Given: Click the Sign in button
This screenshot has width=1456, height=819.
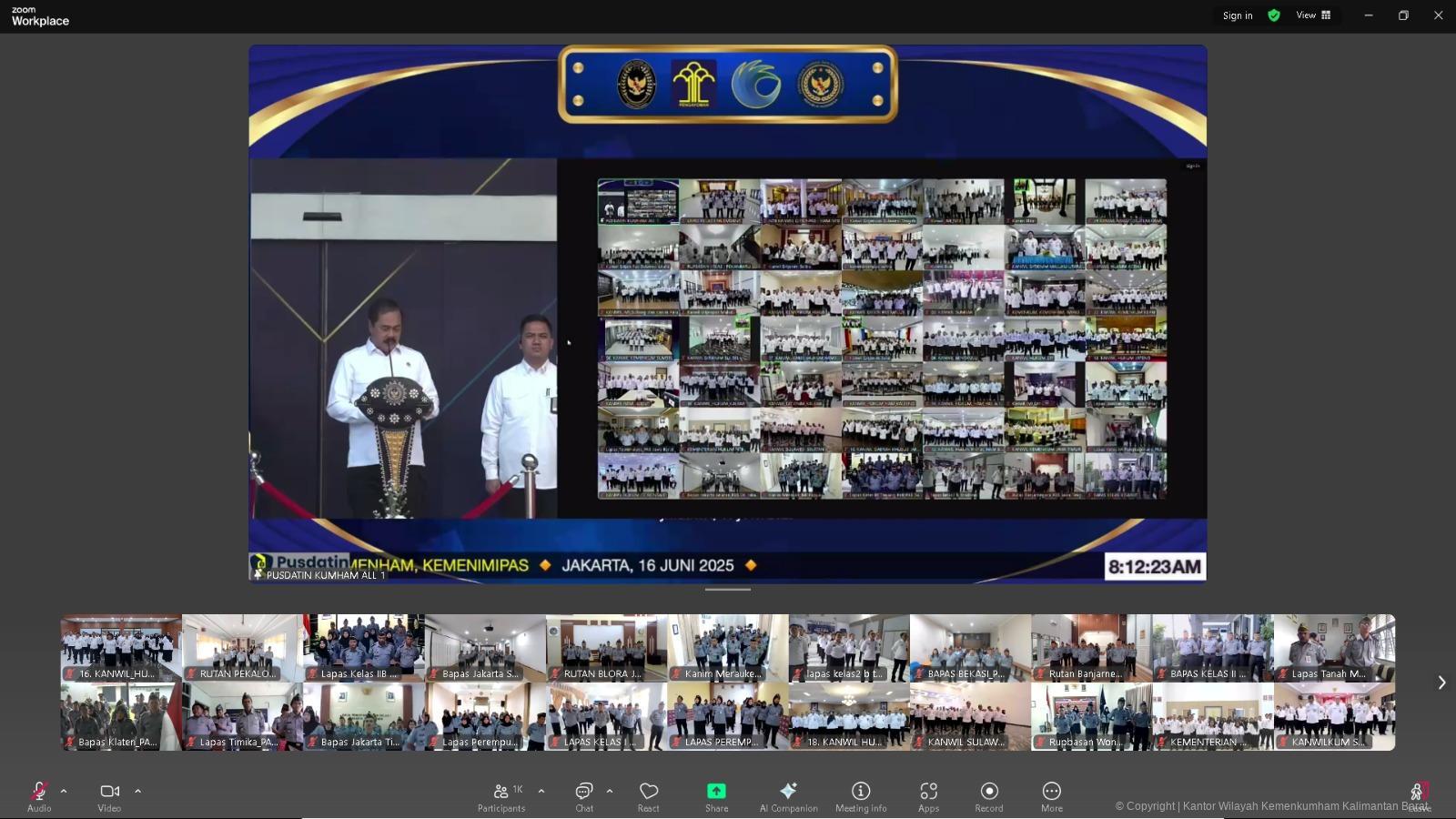Looking at the screenshot, I should point(1237,15).
